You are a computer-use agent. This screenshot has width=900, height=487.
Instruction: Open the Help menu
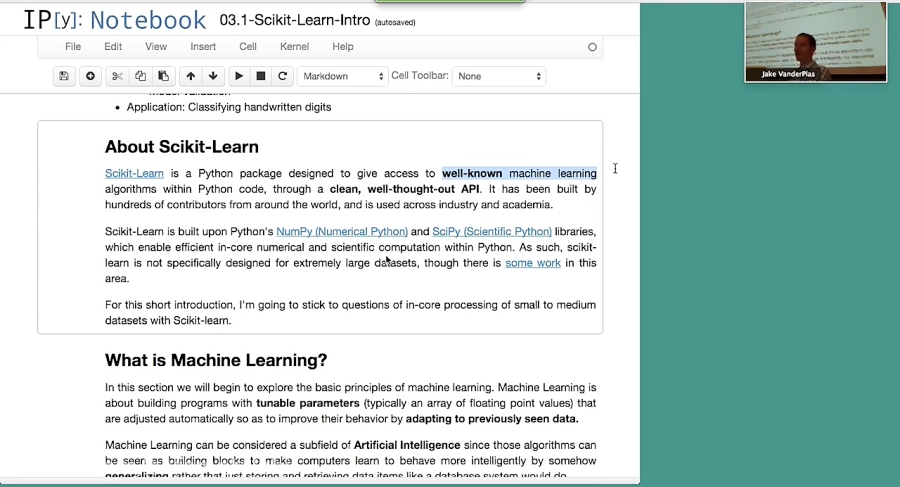pos(343,47)
